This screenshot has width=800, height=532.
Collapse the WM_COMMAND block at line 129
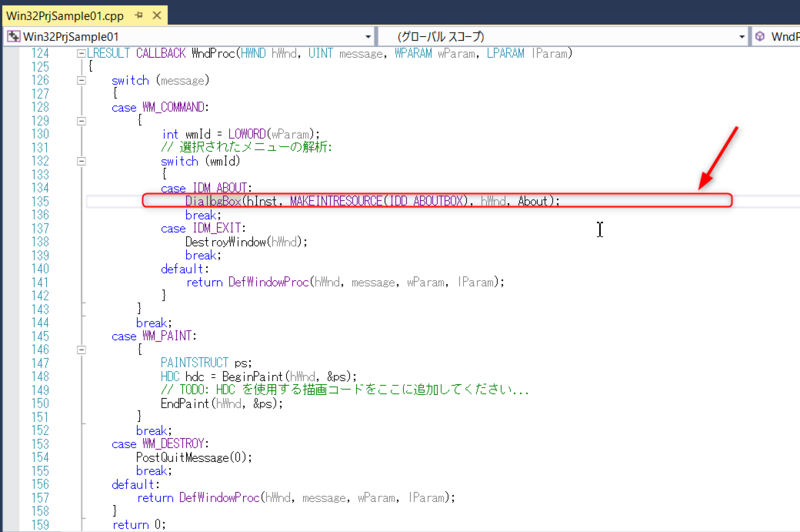[x=81, y=121]
